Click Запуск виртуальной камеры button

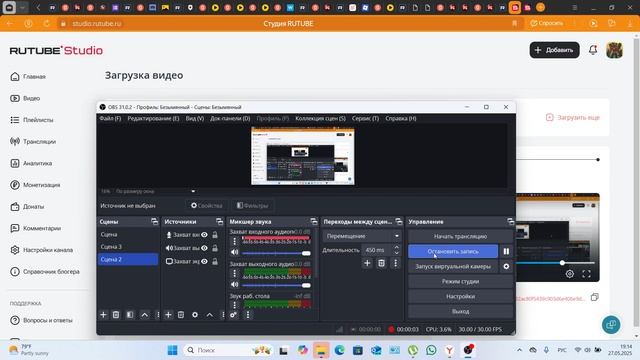click(453, 266)
